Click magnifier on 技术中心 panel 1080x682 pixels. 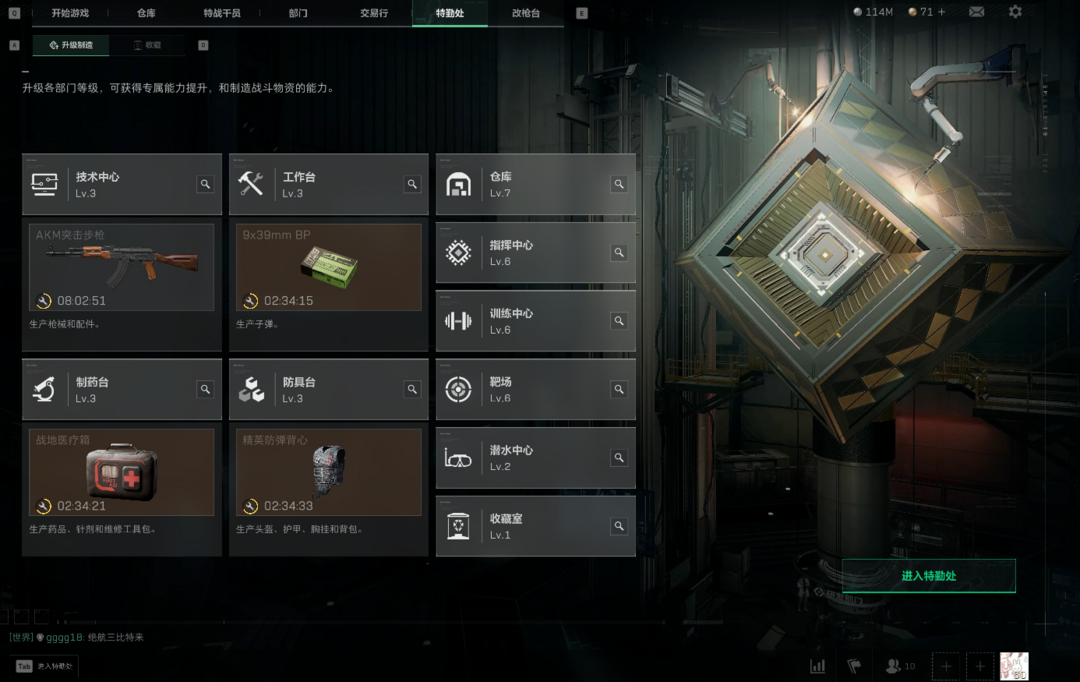205,184
